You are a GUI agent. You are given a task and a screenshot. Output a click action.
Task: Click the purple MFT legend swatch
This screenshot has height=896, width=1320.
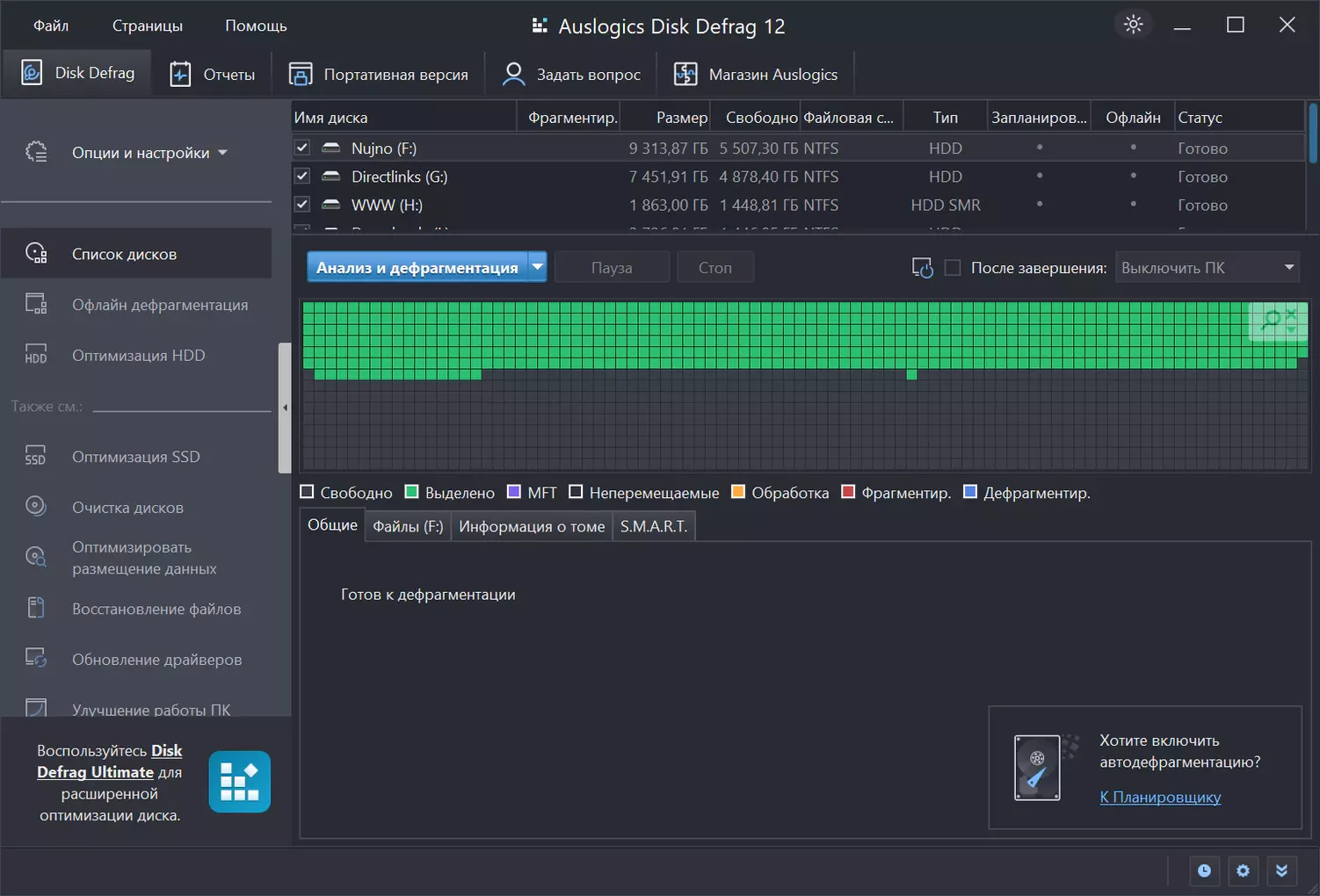(x=514, y=492)
